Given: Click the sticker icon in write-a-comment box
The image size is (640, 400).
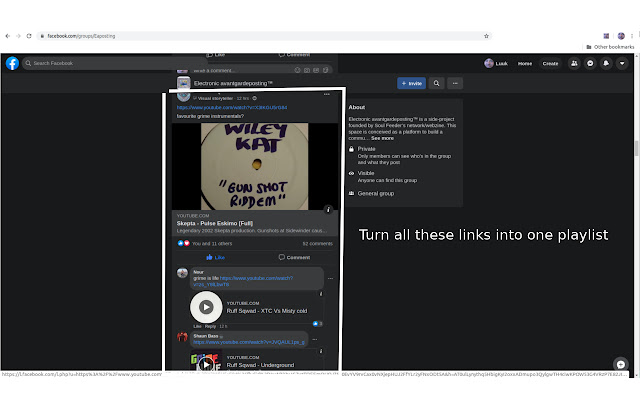Looking at the screenshot, I should point(325,70).
